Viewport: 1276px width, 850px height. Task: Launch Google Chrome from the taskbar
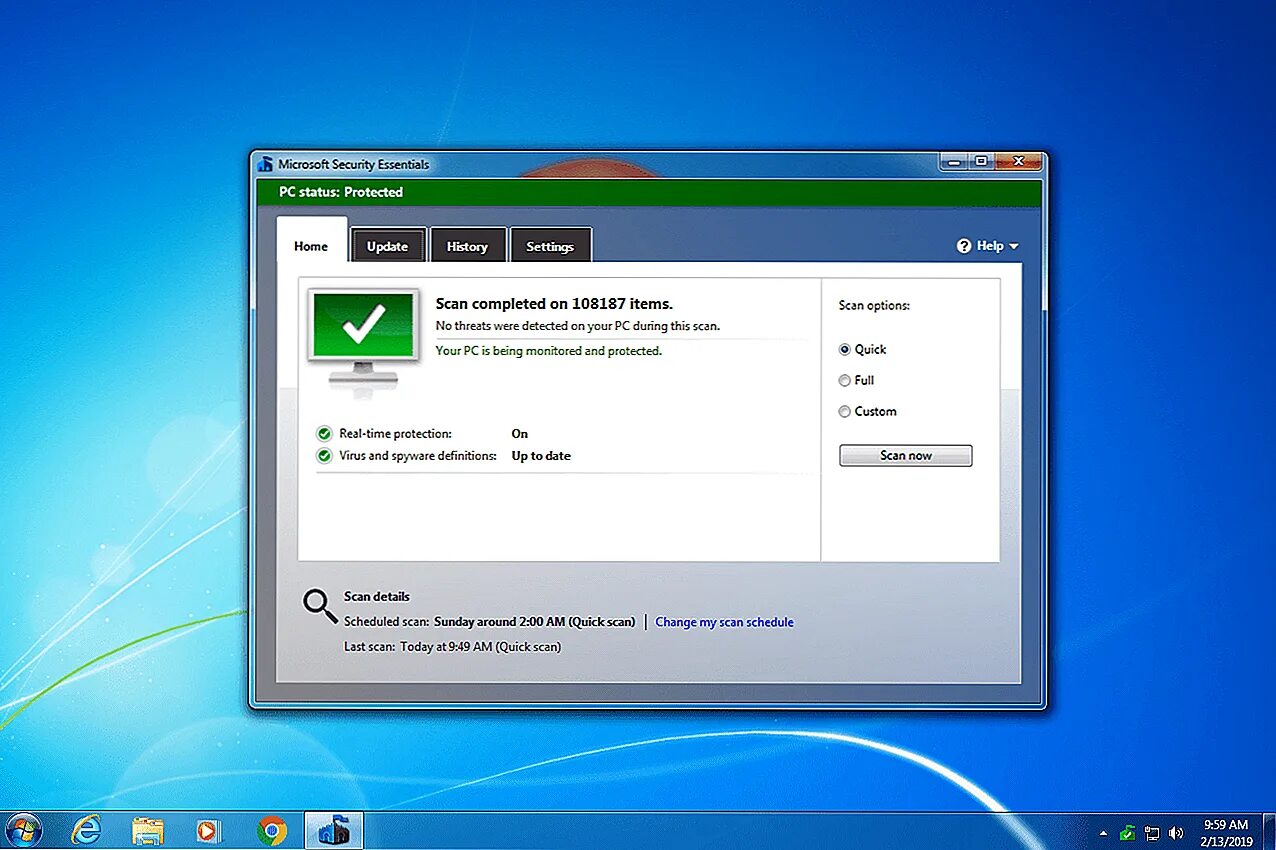[271, 830]
